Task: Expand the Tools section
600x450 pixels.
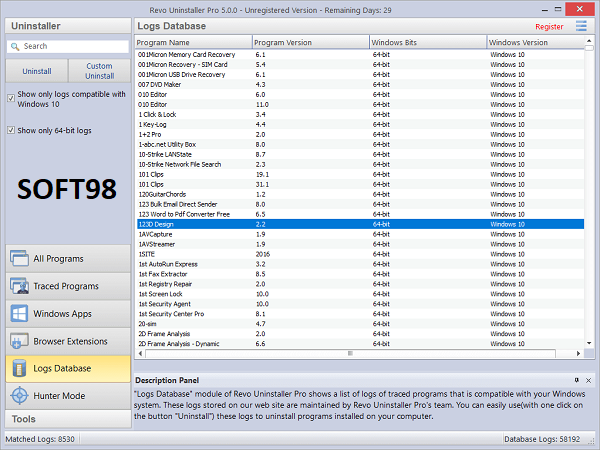Action: click(66, 419)
